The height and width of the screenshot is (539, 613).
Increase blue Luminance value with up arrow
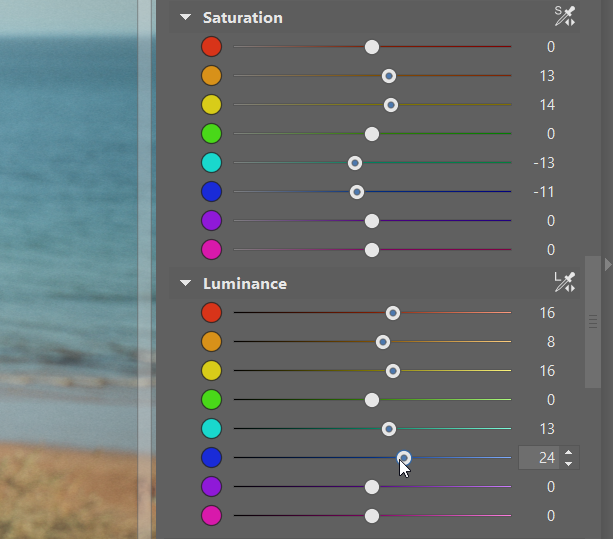point(569,453)
